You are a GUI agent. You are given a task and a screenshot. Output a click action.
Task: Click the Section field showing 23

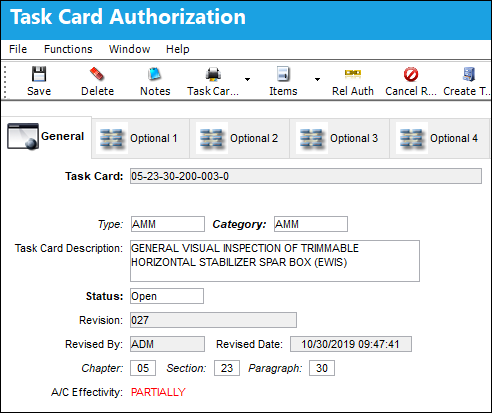point(227,368)
